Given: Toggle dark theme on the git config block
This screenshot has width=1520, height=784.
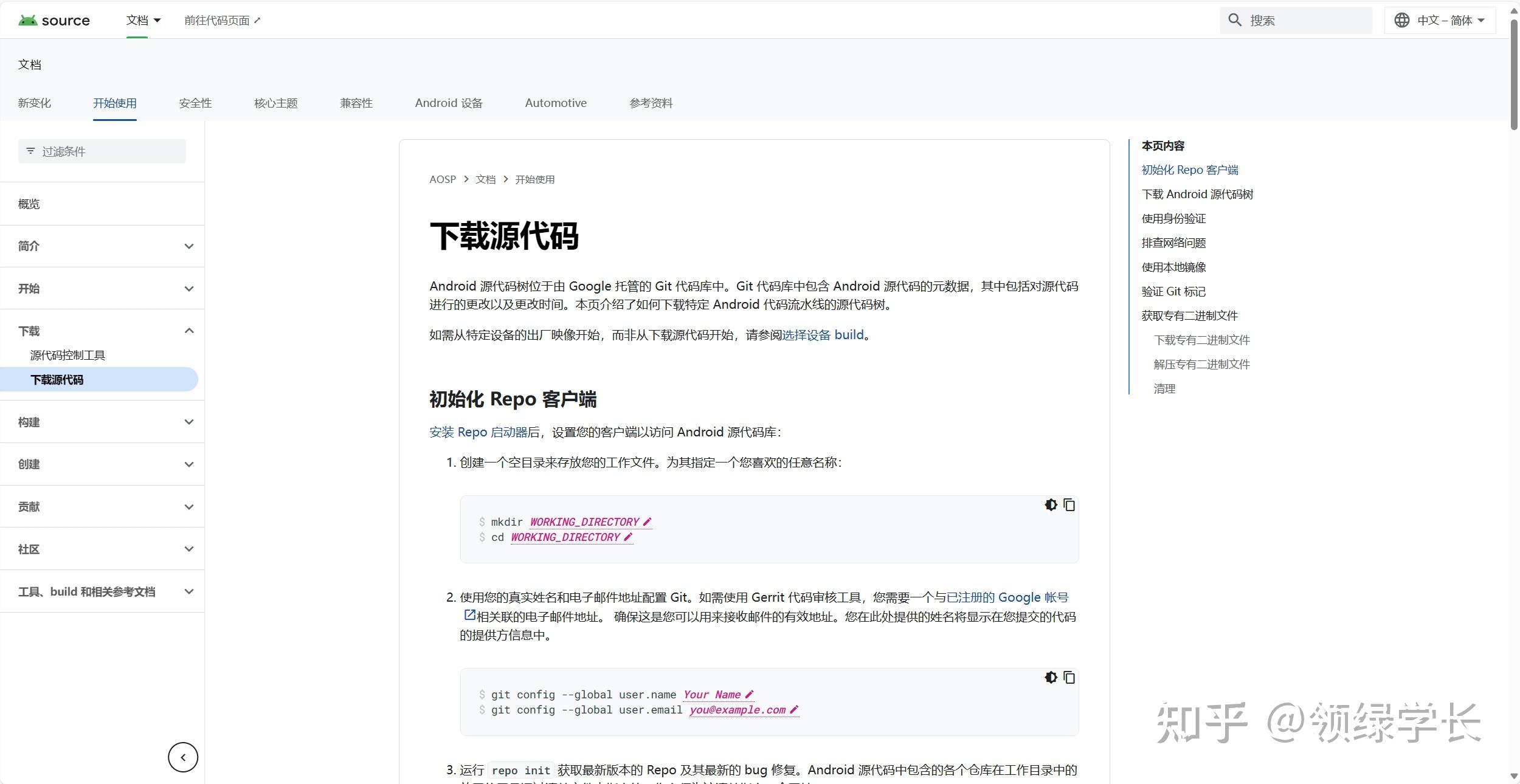Looking at the screenshot, I should [x=1051, y=678].
